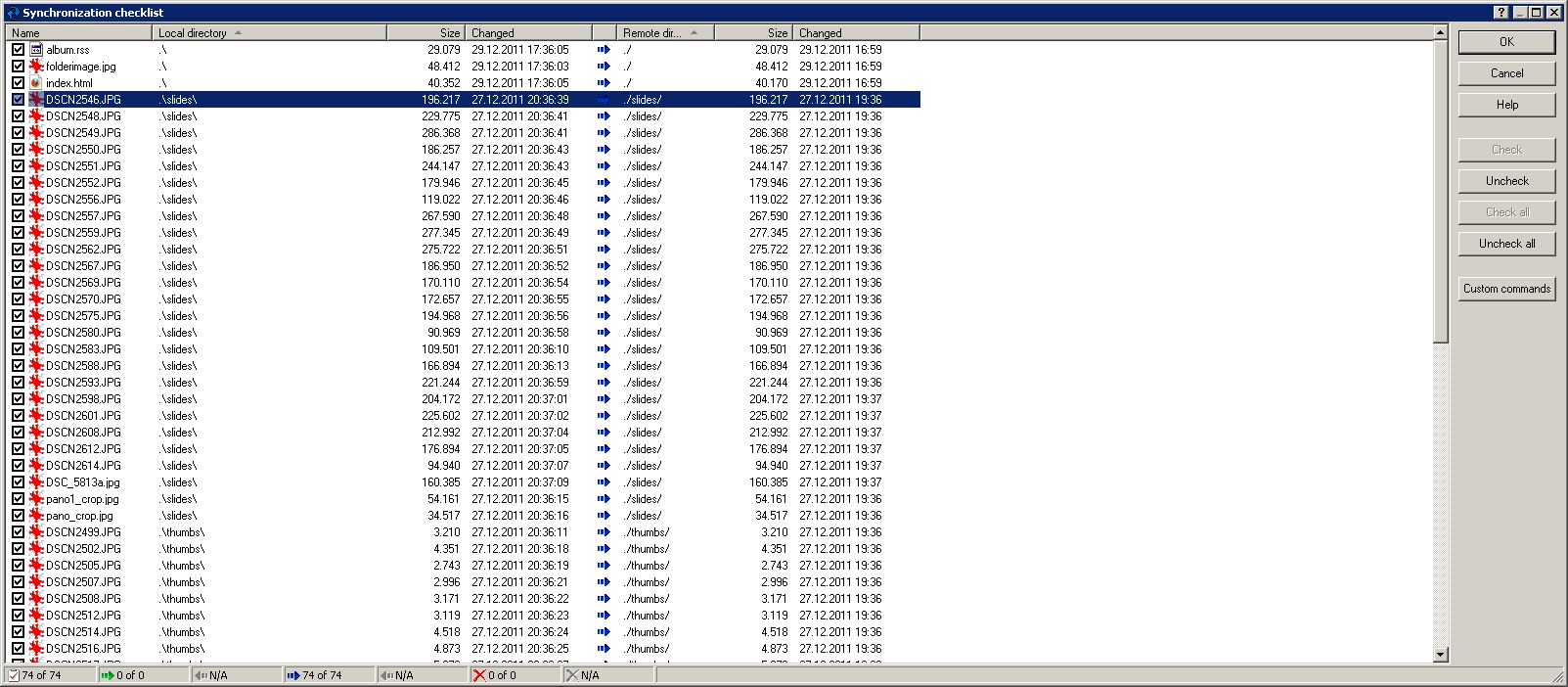Click the Firefox icon beside index.html
Screen dimensions: 1568x687
[36, 83]
